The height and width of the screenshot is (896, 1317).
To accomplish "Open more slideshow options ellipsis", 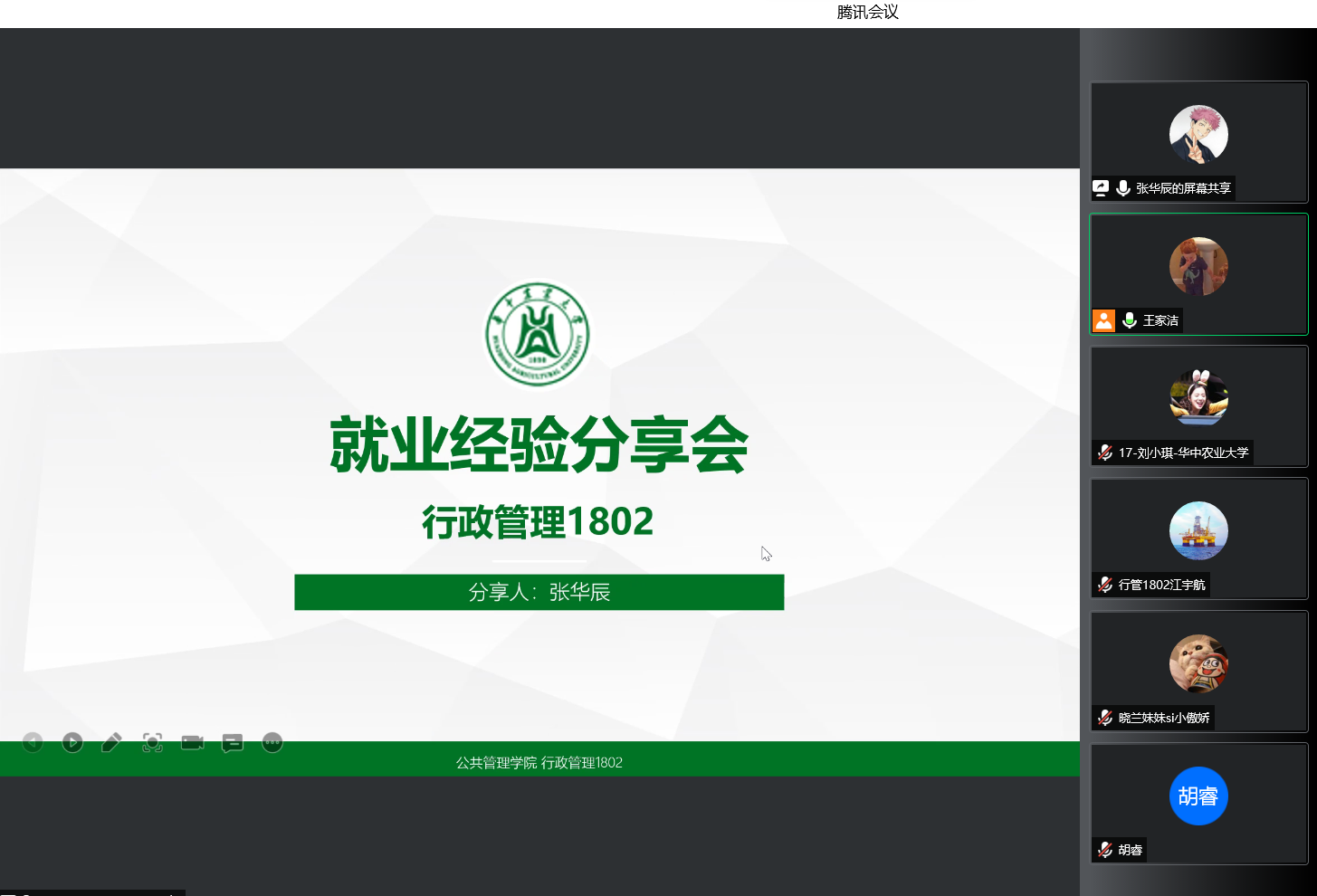I will click(x=272, y=742).
